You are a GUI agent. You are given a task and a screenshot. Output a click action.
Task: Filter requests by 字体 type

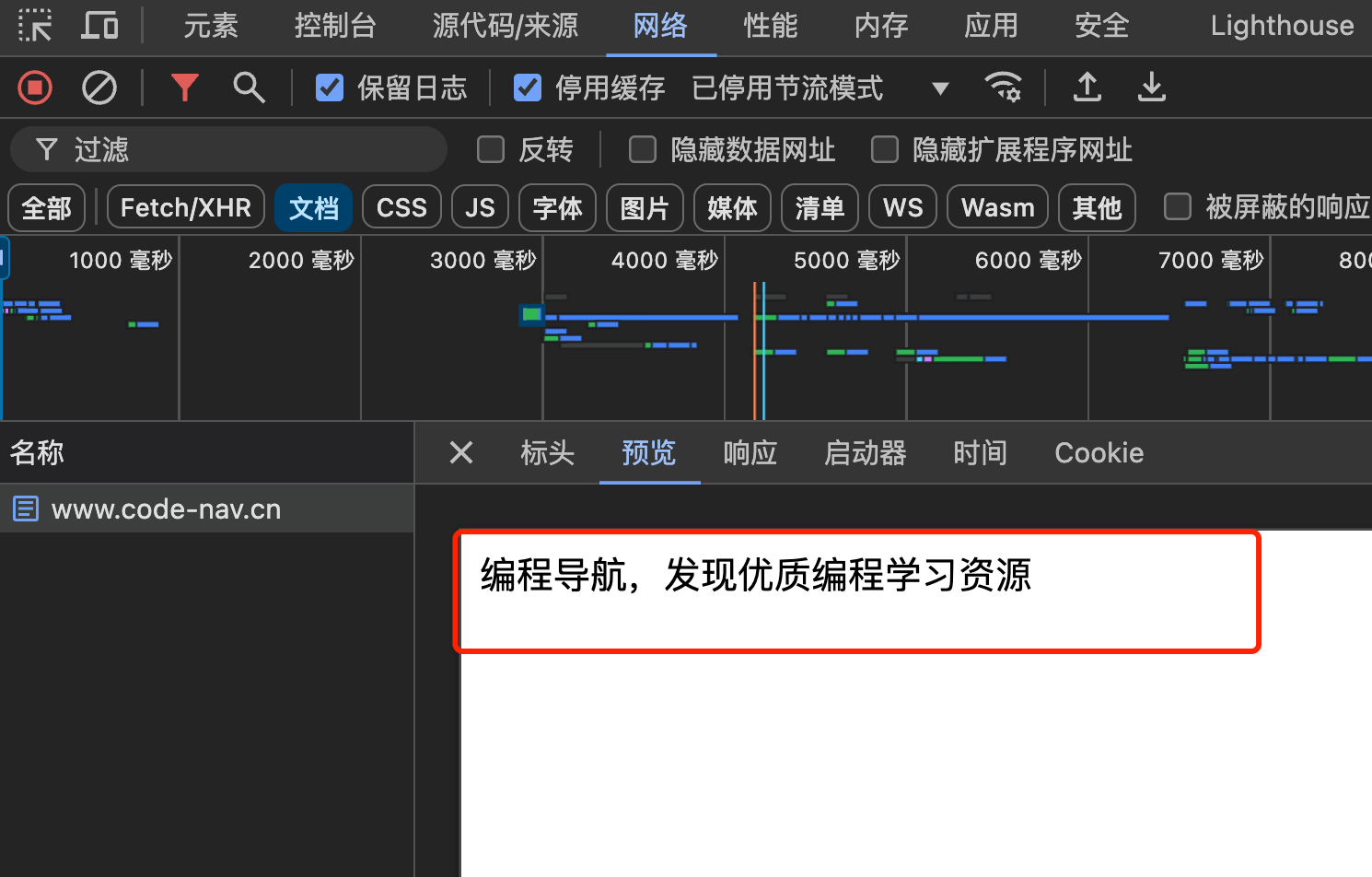point(558,207)
